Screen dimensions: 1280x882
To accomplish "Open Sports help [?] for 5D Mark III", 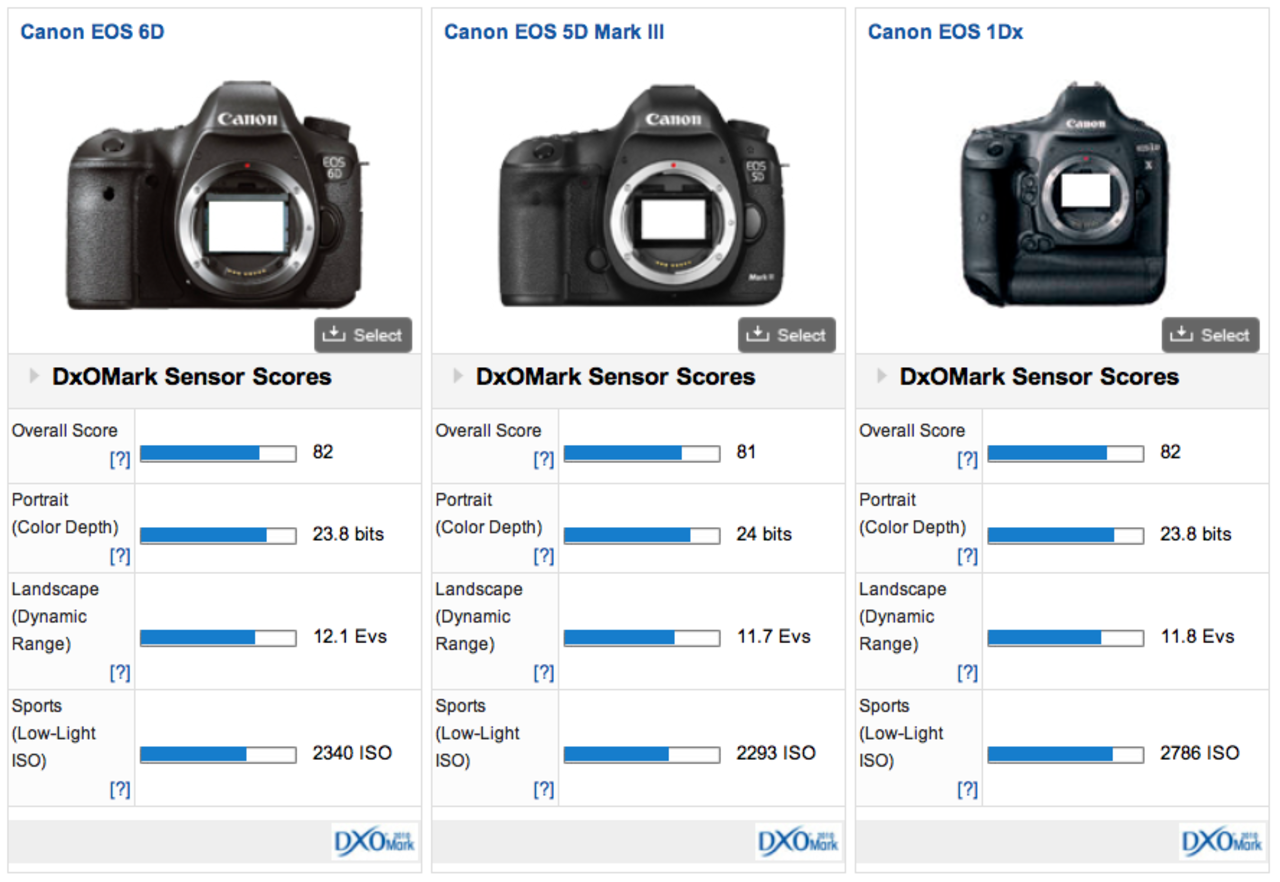I will [x=544, y=789].
